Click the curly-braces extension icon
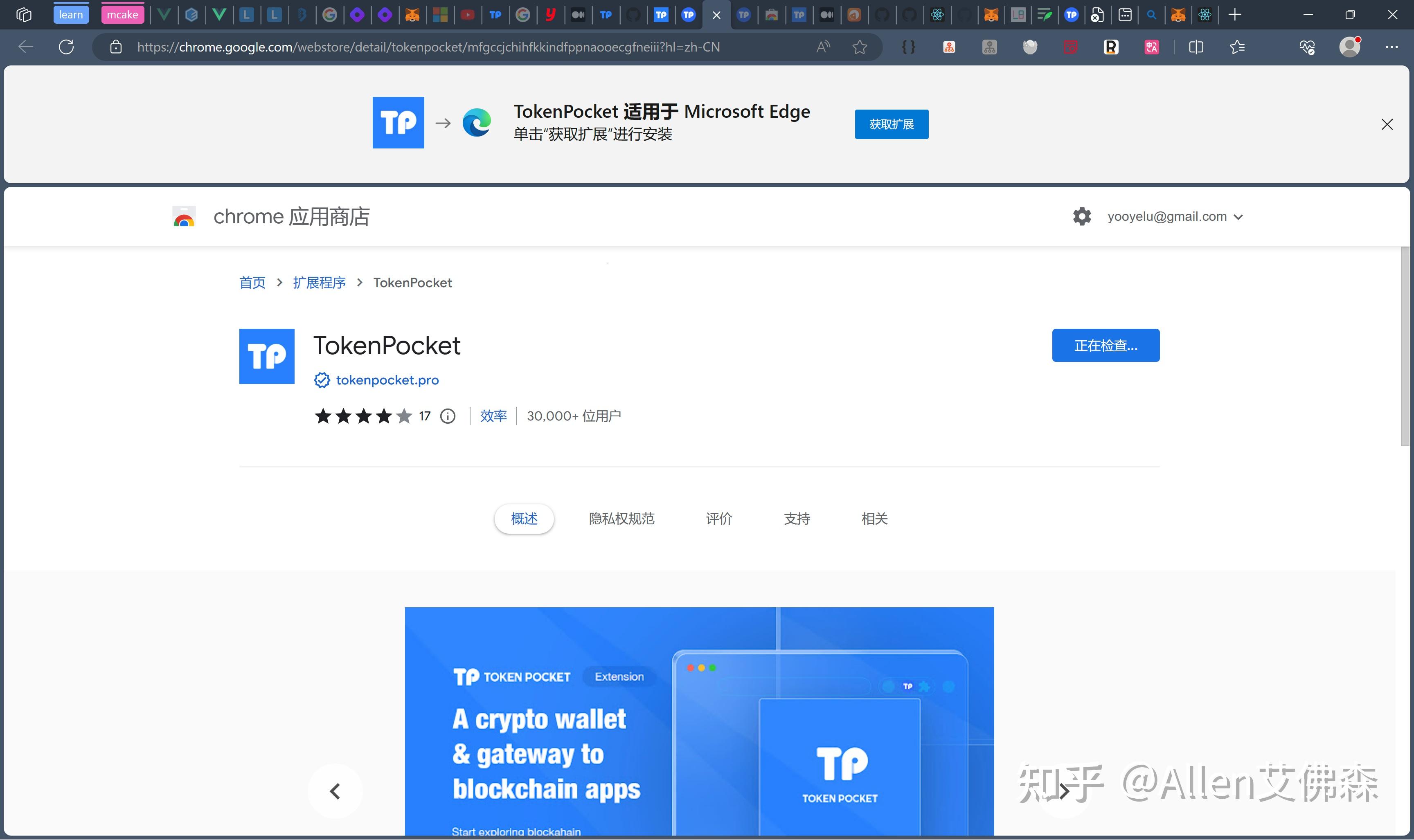This screenshot has width=1414, height=840. coord(908,47)
